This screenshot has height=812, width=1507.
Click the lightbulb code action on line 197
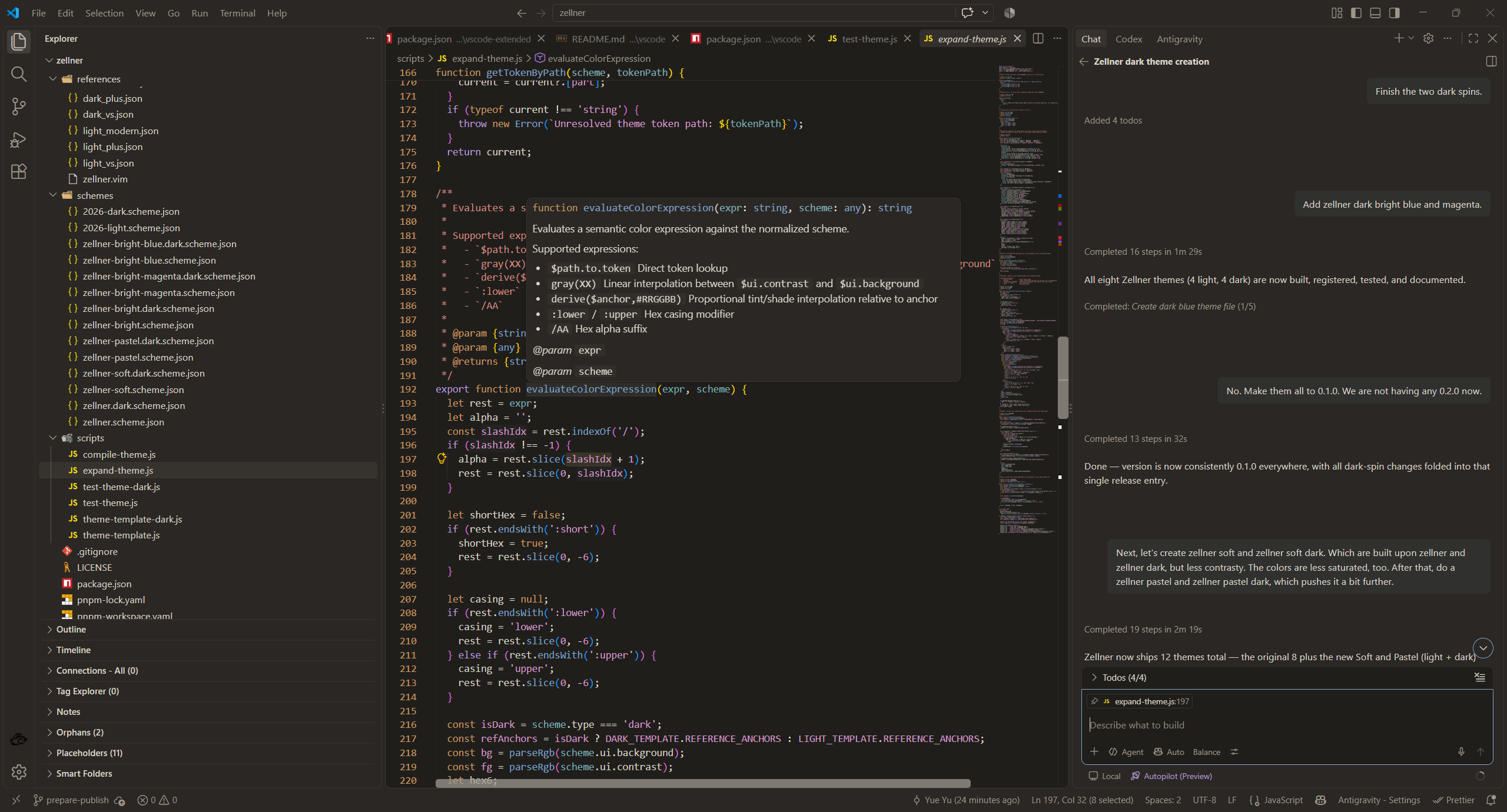(x=442, y=458)
